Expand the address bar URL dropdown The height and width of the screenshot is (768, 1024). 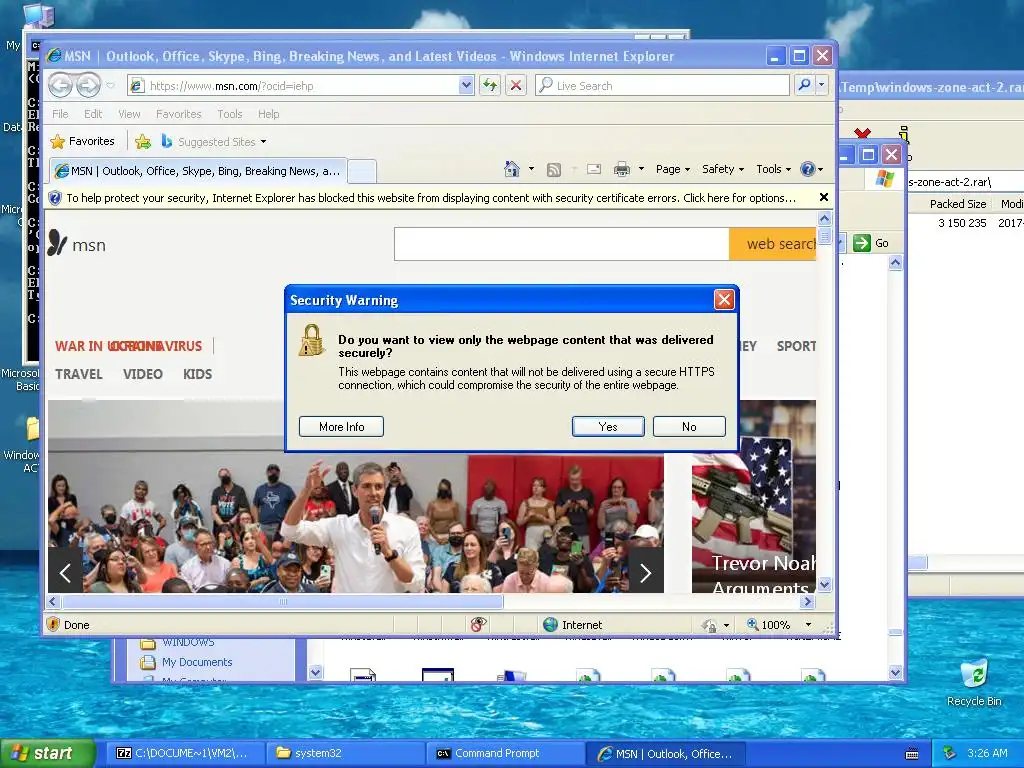pos(466,85)
